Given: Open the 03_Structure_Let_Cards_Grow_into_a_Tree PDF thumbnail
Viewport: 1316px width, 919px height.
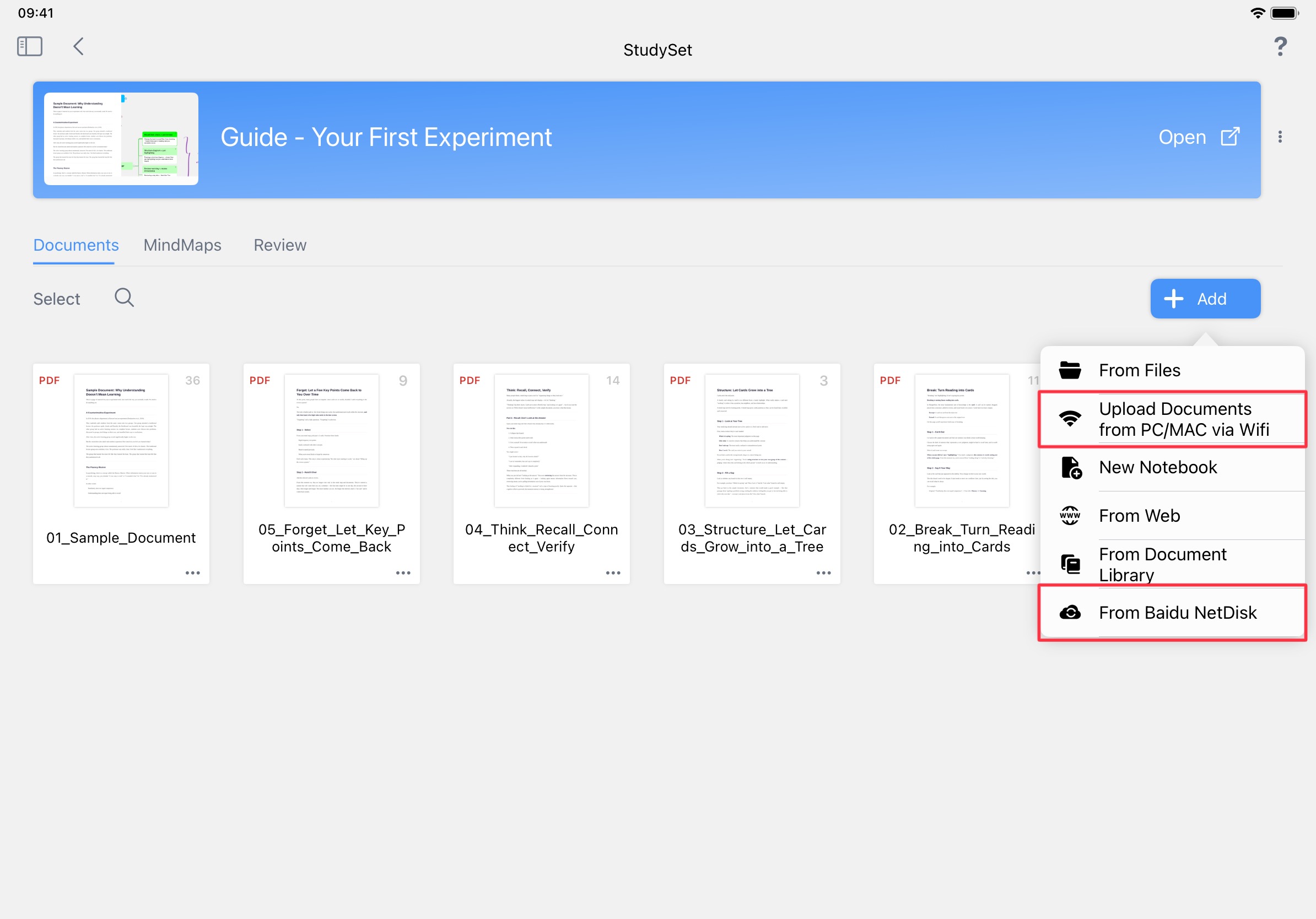Looking at the screenshot, I should [752, 441].
